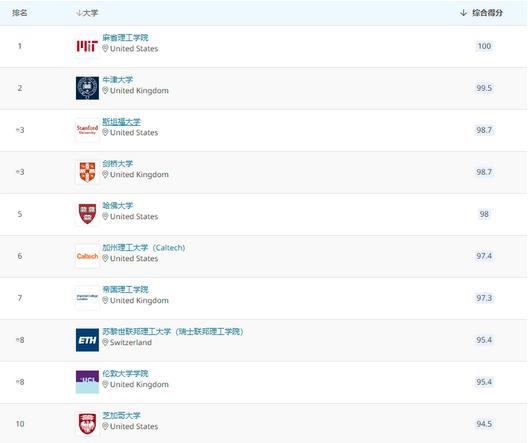Open 斯坦福大学 university link

click(x=121, y=122)
